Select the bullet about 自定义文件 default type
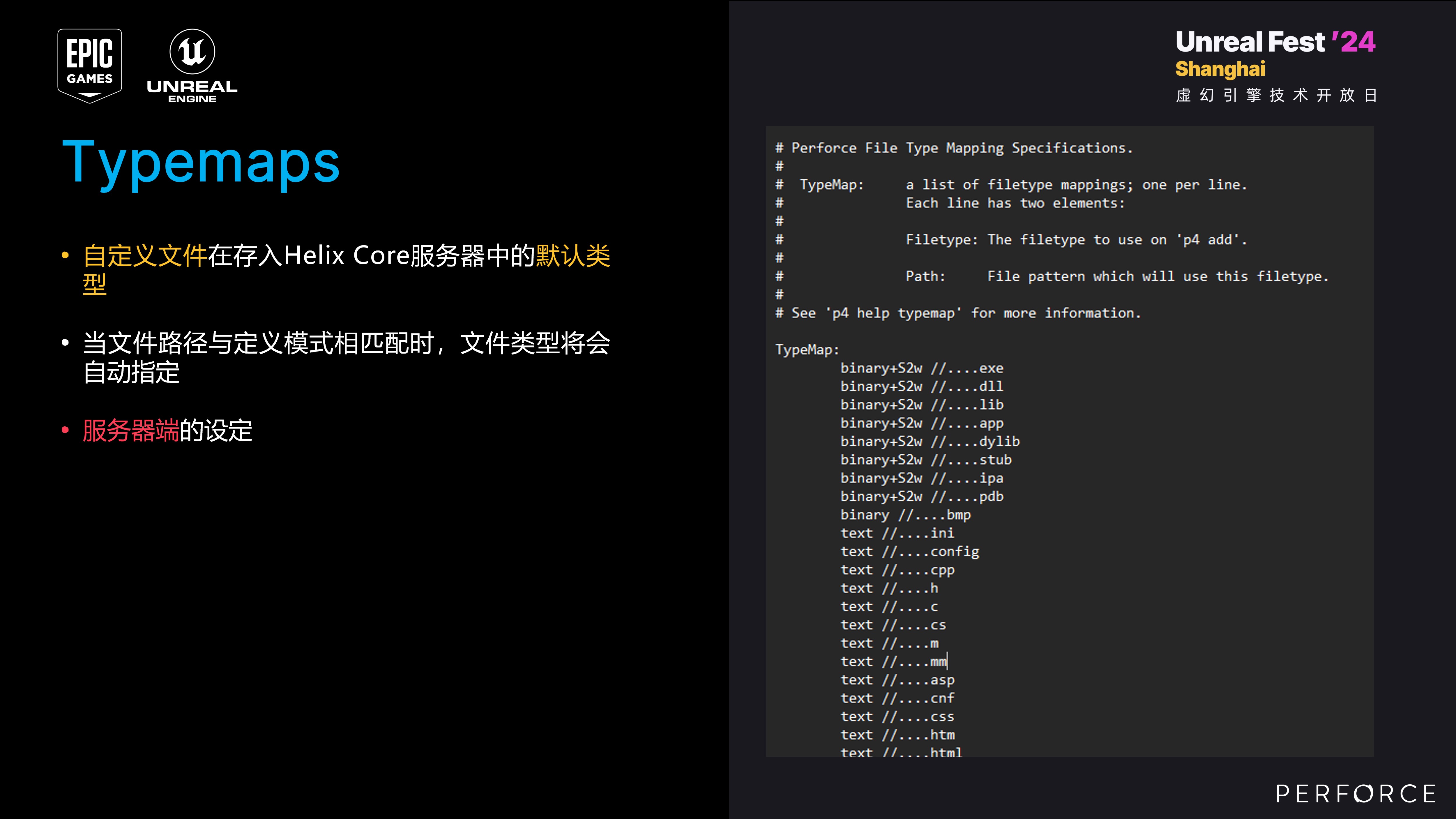The image size is (1456, 819). tap(347, 270)
